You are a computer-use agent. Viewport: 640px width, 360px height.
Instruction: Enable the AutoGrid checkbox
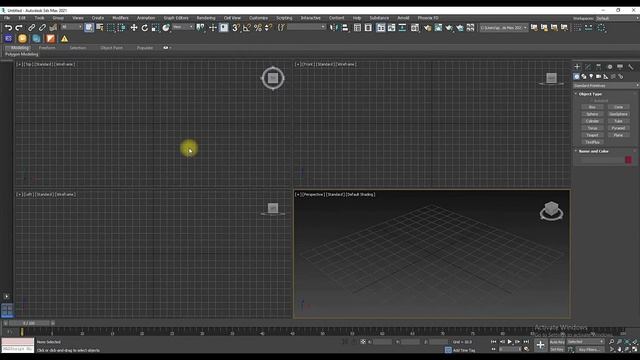coord(591,100)
